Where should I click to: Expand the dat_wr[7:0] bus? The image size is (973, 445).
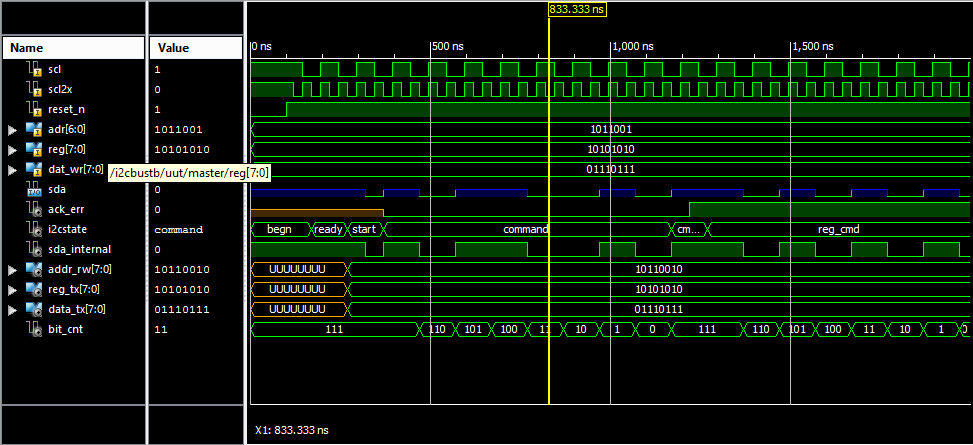[x=11, y=169]
